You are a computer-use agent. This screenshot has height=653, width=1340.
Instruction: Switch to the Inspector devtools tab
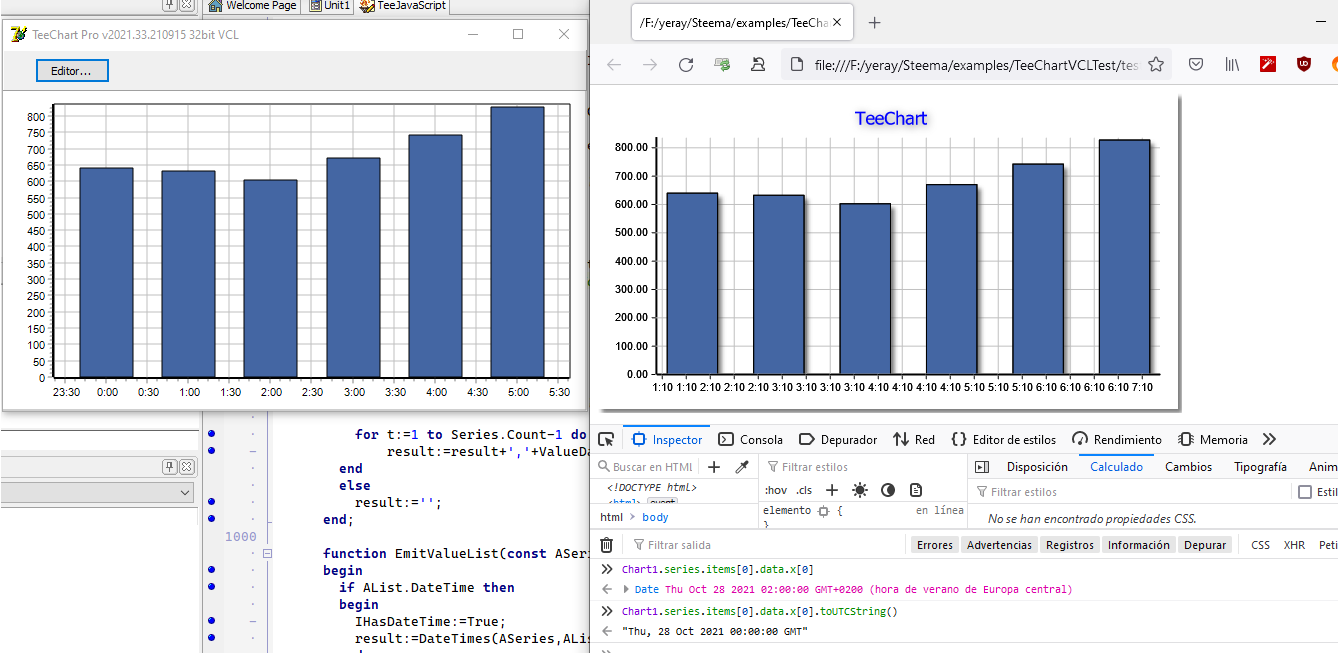(x=667, y=439)
